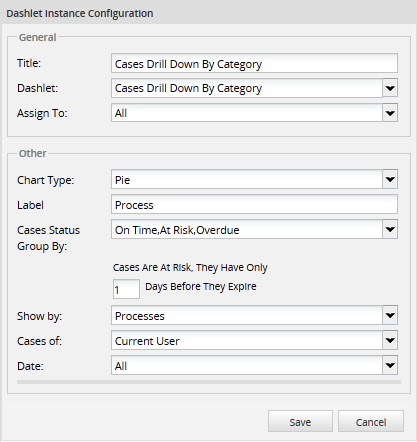Focus the Title text field
Viewport: 417px width, 442px height.
(254, 63)
